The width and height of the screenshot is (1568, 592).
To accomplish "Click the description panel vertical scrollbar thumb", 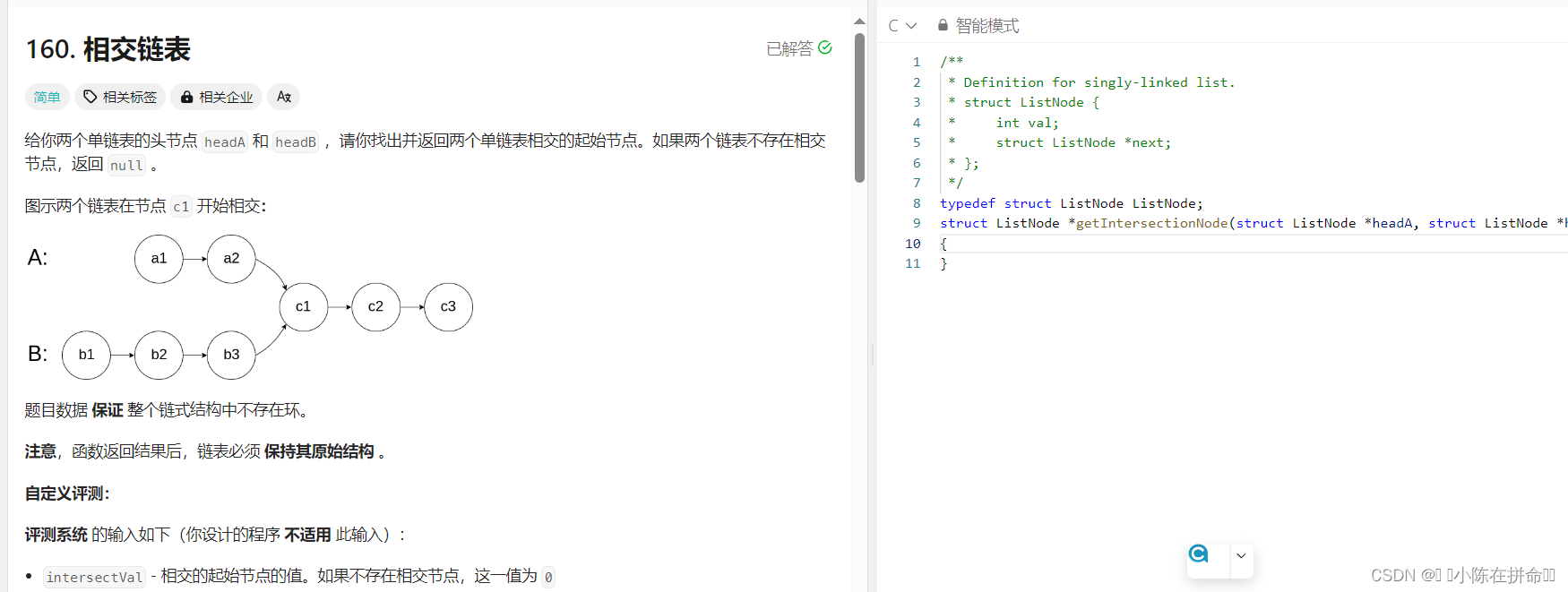I will point(859,107).
